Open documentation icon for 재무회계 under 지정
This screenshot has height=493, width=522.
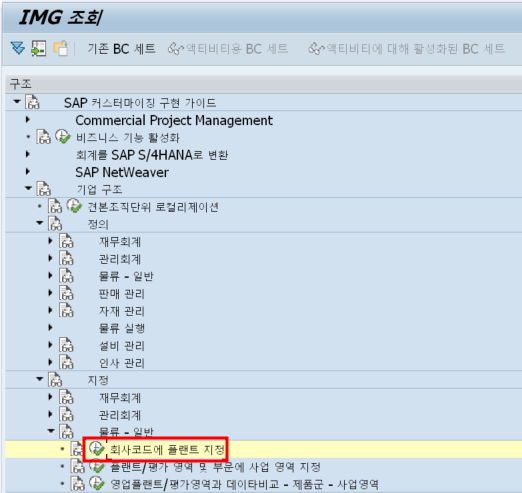pyautogui.click(x=66, y=397)
